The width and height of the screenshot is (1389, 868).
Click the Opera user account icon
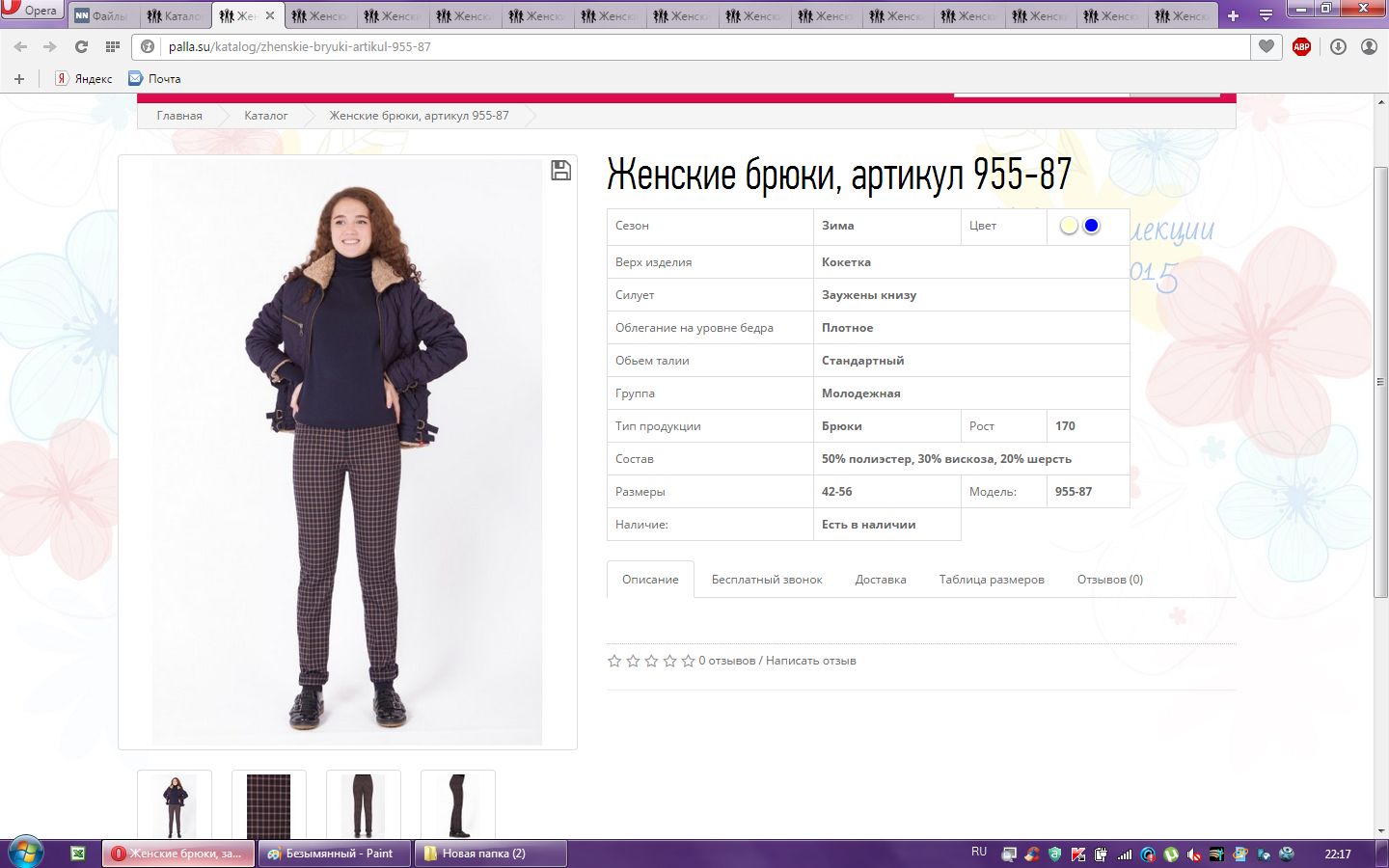point(1369,46)
